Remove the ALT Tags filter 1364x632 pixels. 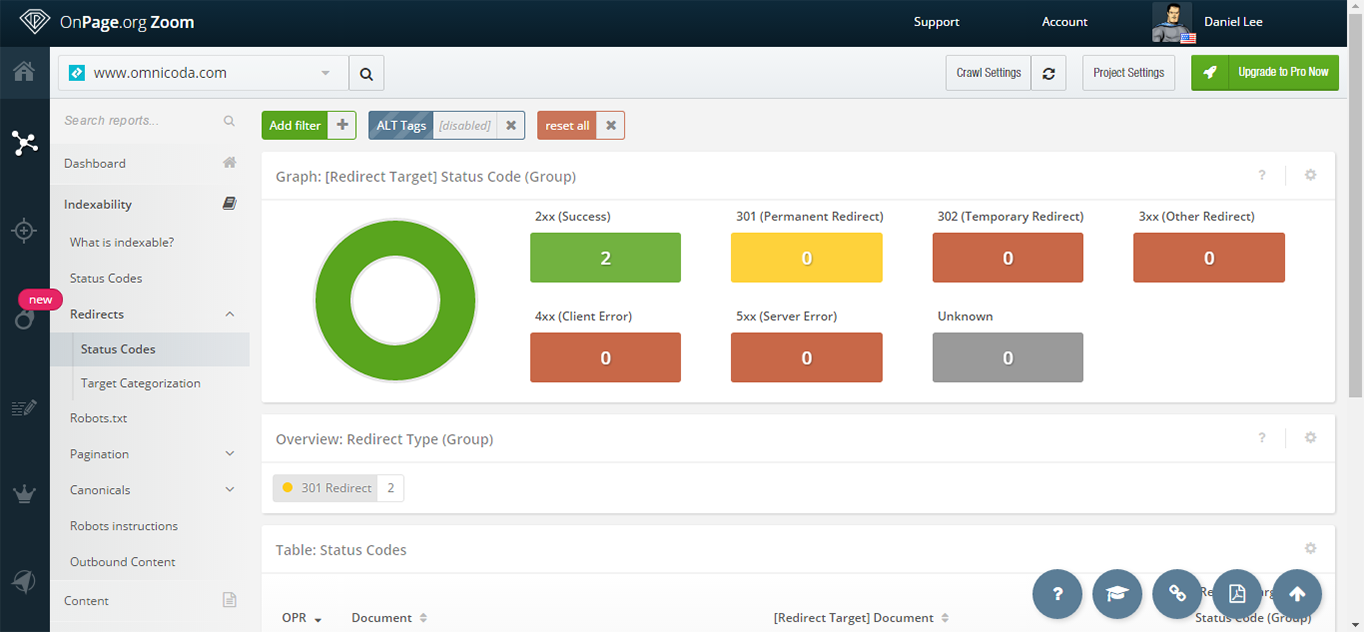pyautogui.click(x=511, y=125)
